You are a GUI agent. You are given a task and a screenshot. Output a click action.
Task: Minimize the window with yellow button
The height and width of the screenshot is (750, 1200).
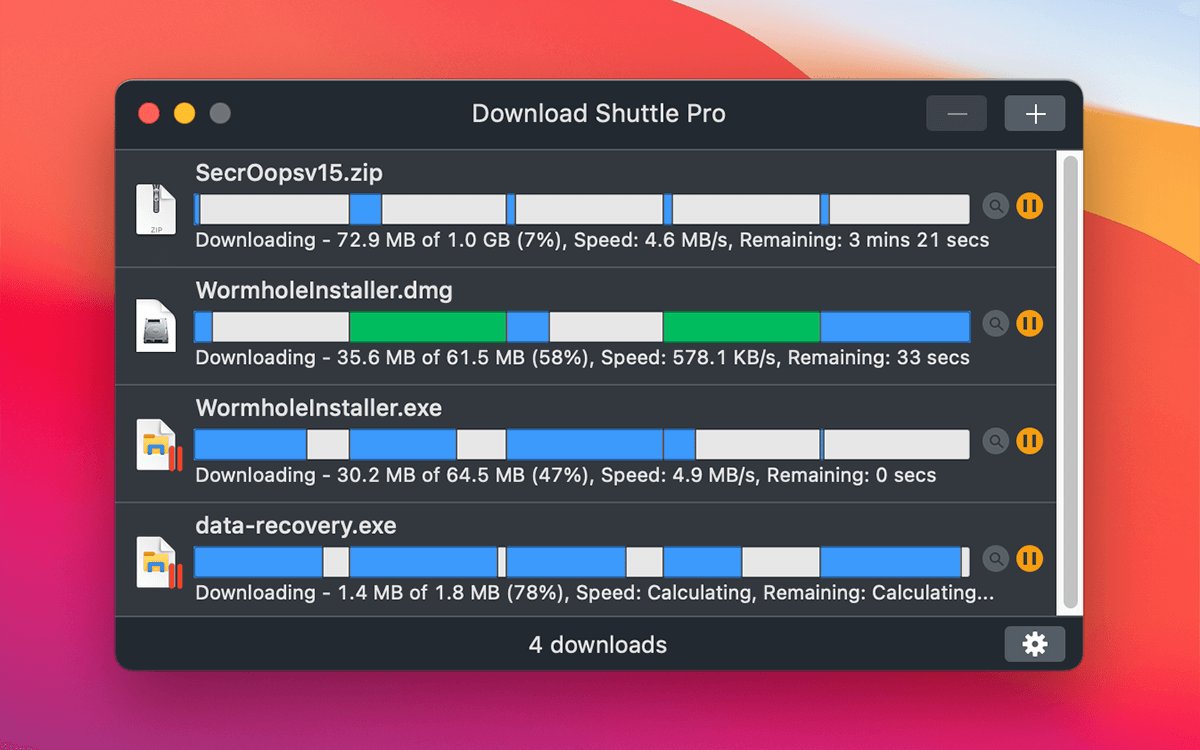click(x=184, y=113)
